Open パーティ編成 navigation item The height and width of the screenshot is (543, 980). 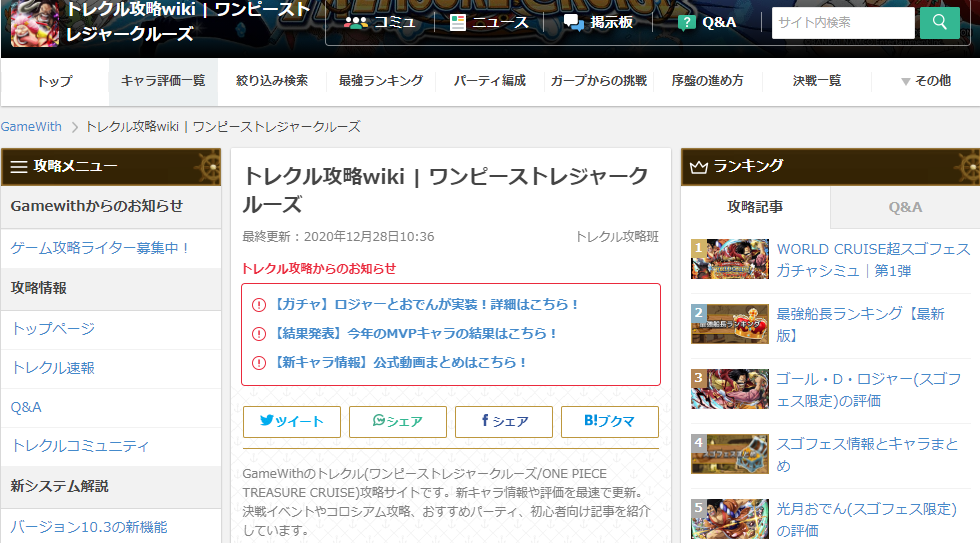[489, 81]
